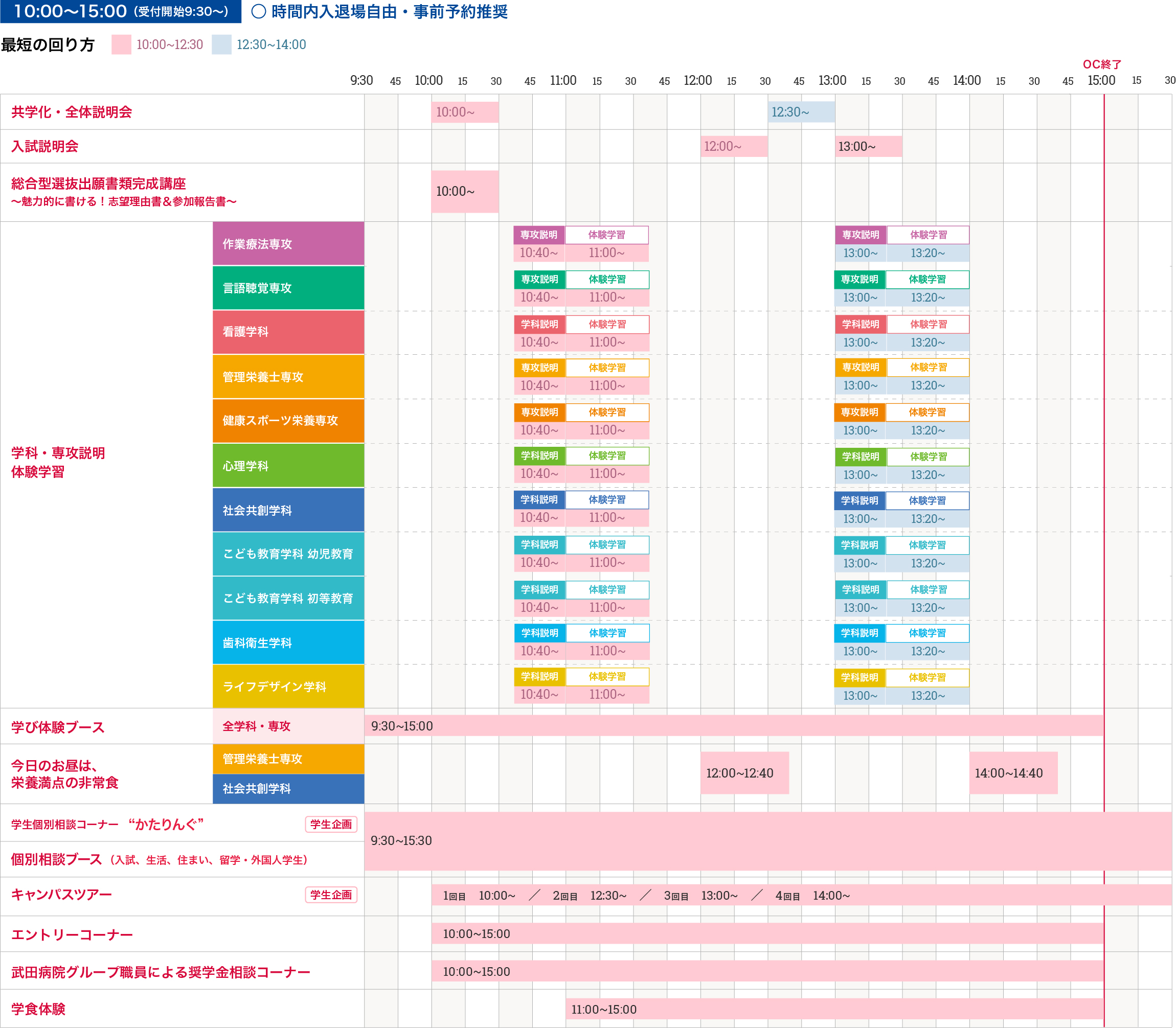
Task: Select 総合型選抜出願書類完成講座 10:00~ block
Action: tap(465, 192)
